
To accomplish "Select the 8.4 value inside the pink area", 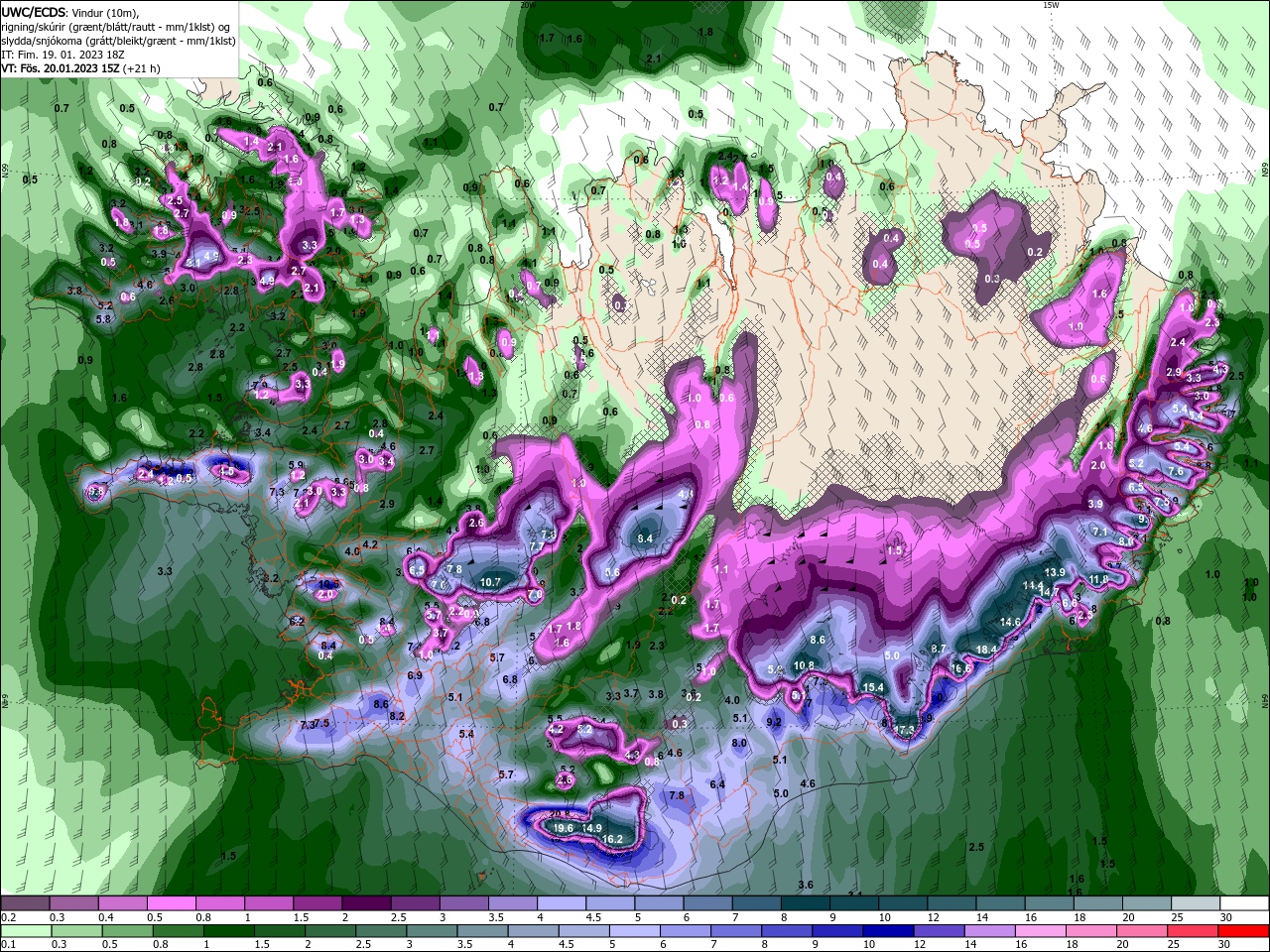I will tap(645, 538).
